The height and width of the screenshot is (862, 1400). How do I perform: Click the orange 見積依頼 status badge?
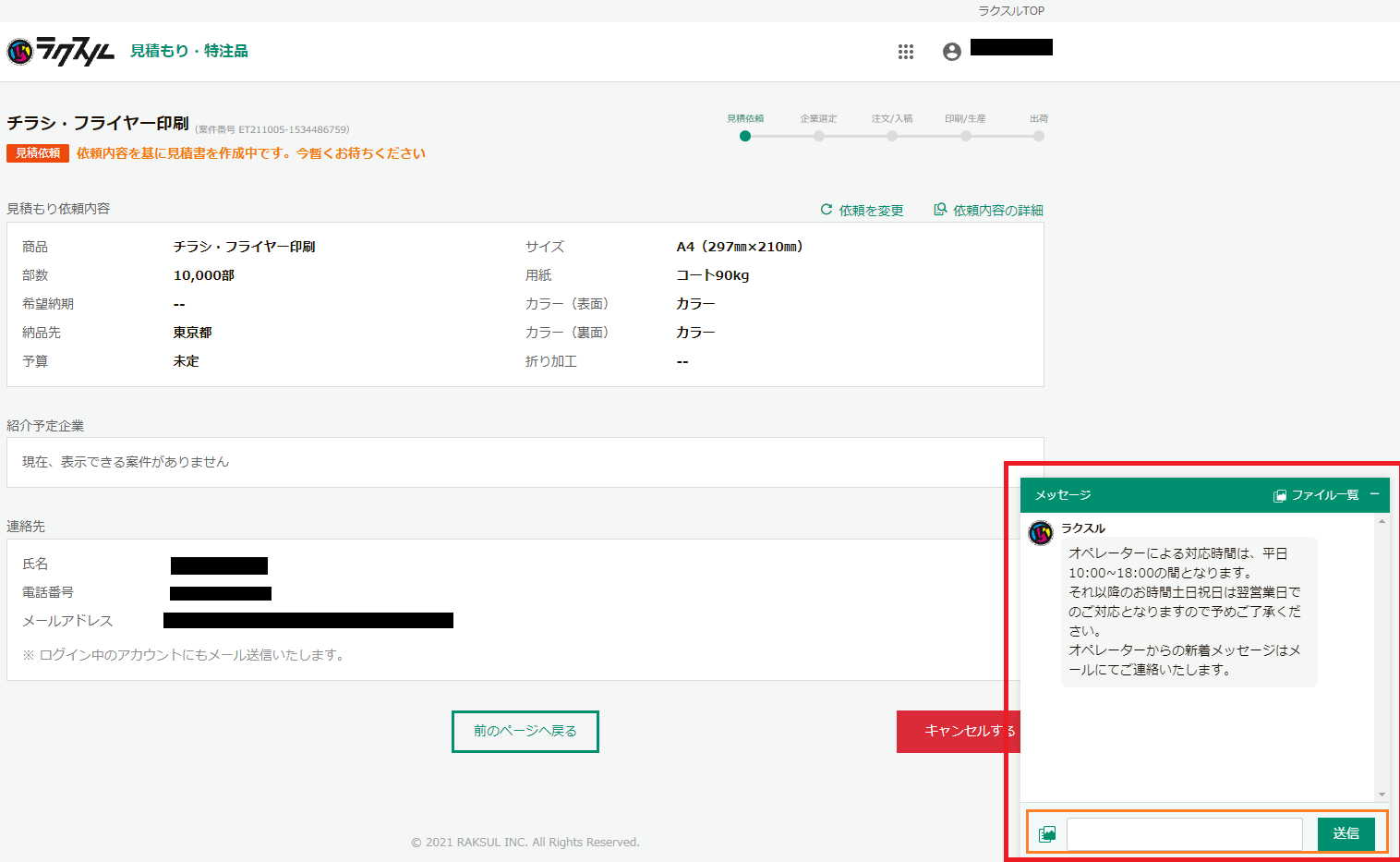[x=38, y=153]
